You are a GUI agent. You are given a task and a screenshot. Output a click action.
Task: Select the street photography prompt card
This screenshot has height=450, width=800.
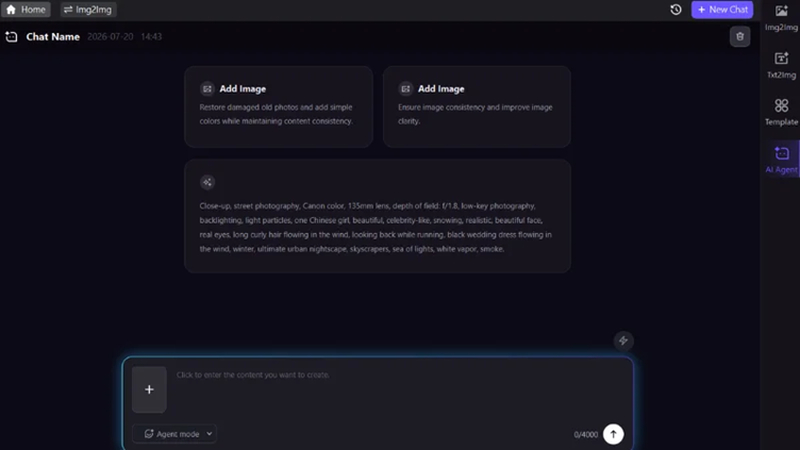(x=378, y=216)
